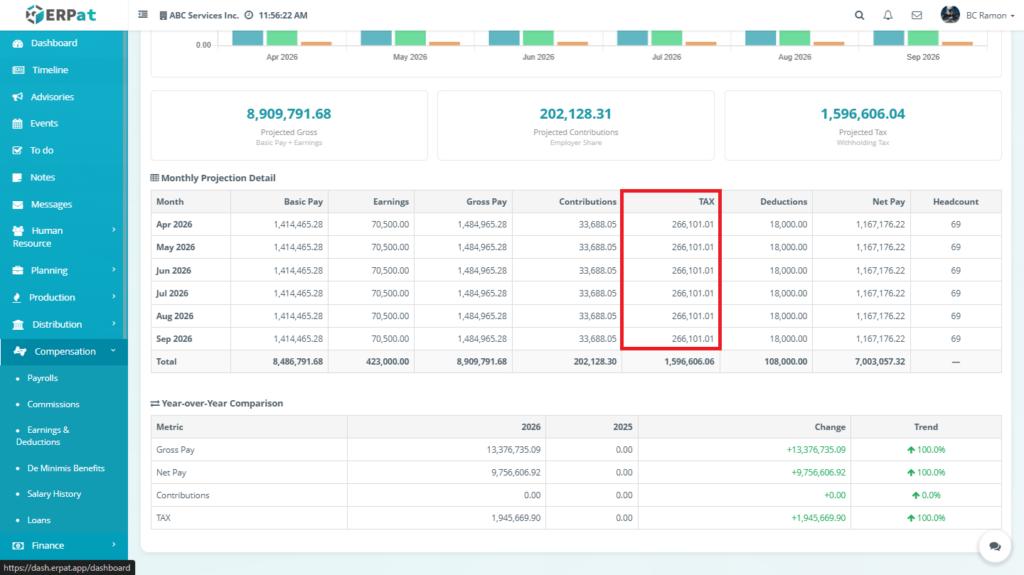Click ABC Services Inc. company name
Screen dimensions: 1024x575
[202, 16]
